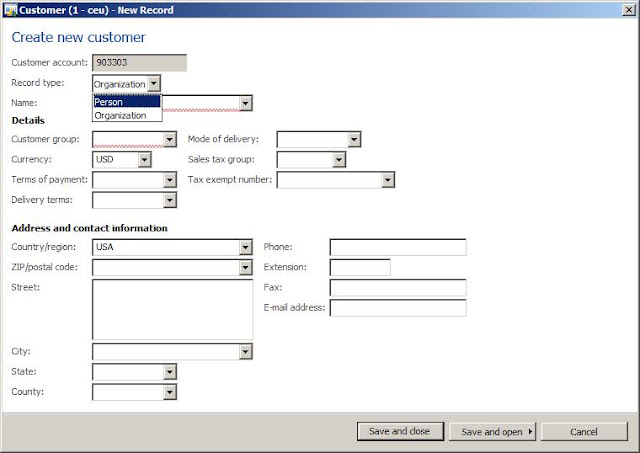
Task: Close the Customer New Record window
Action: pyautogui.click(x=629, y=10)
